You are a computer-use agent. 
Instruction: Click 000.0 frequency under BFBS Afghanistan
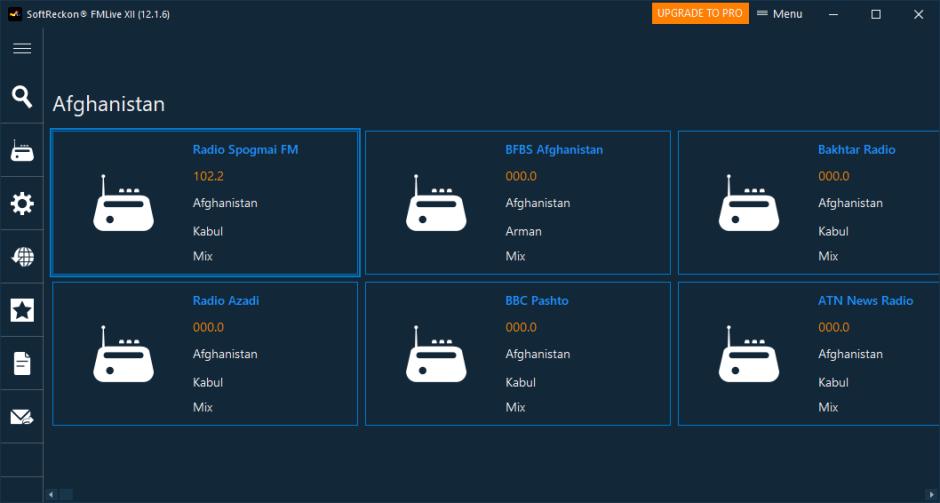(x=521, y=176)
